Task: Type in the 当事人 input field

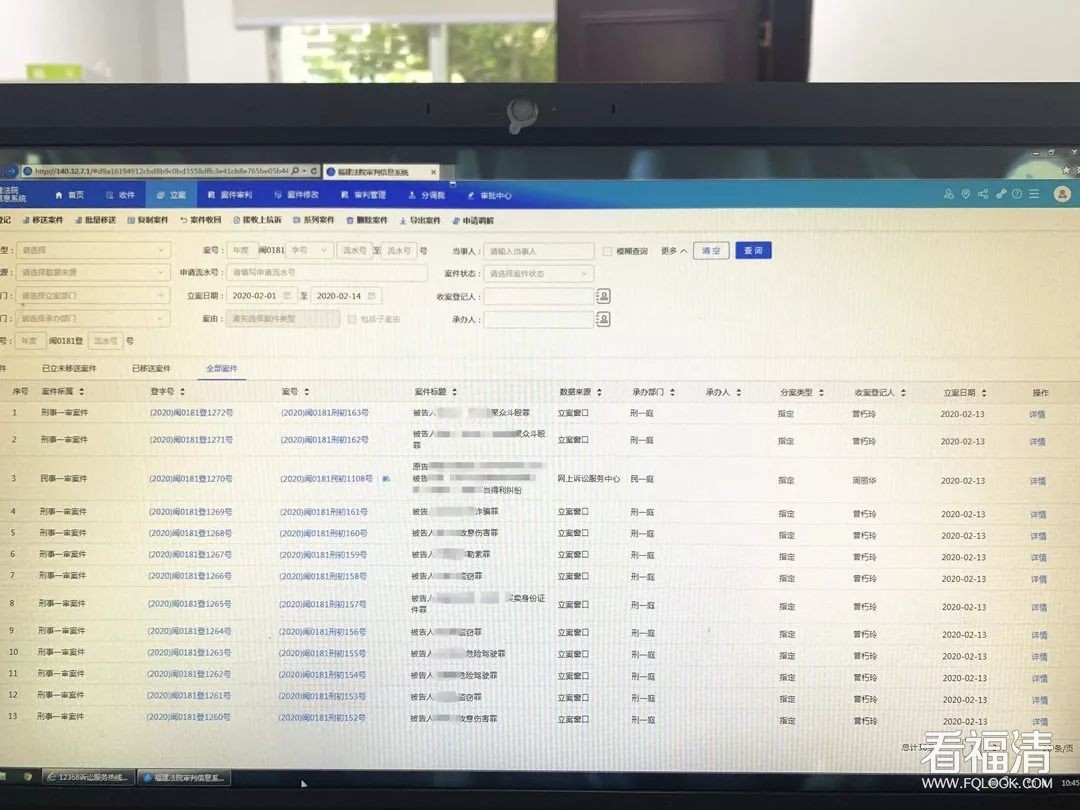Action: tap(538, 251)
